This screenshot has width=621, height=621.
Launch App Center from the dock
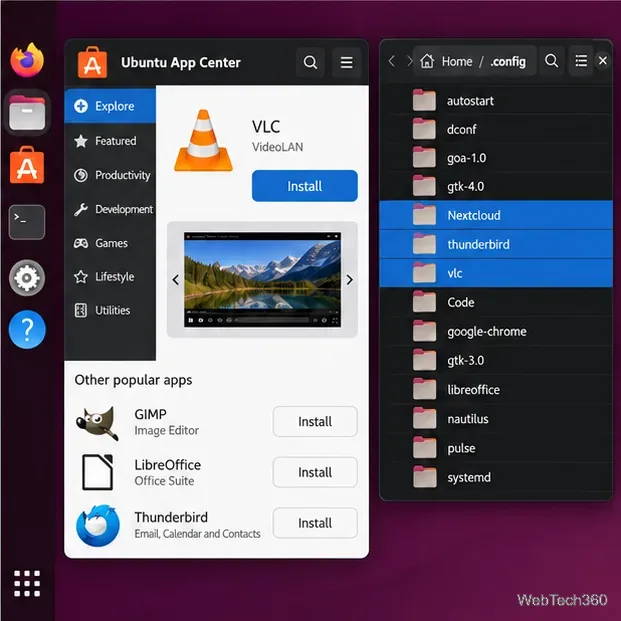pos(27,166)
